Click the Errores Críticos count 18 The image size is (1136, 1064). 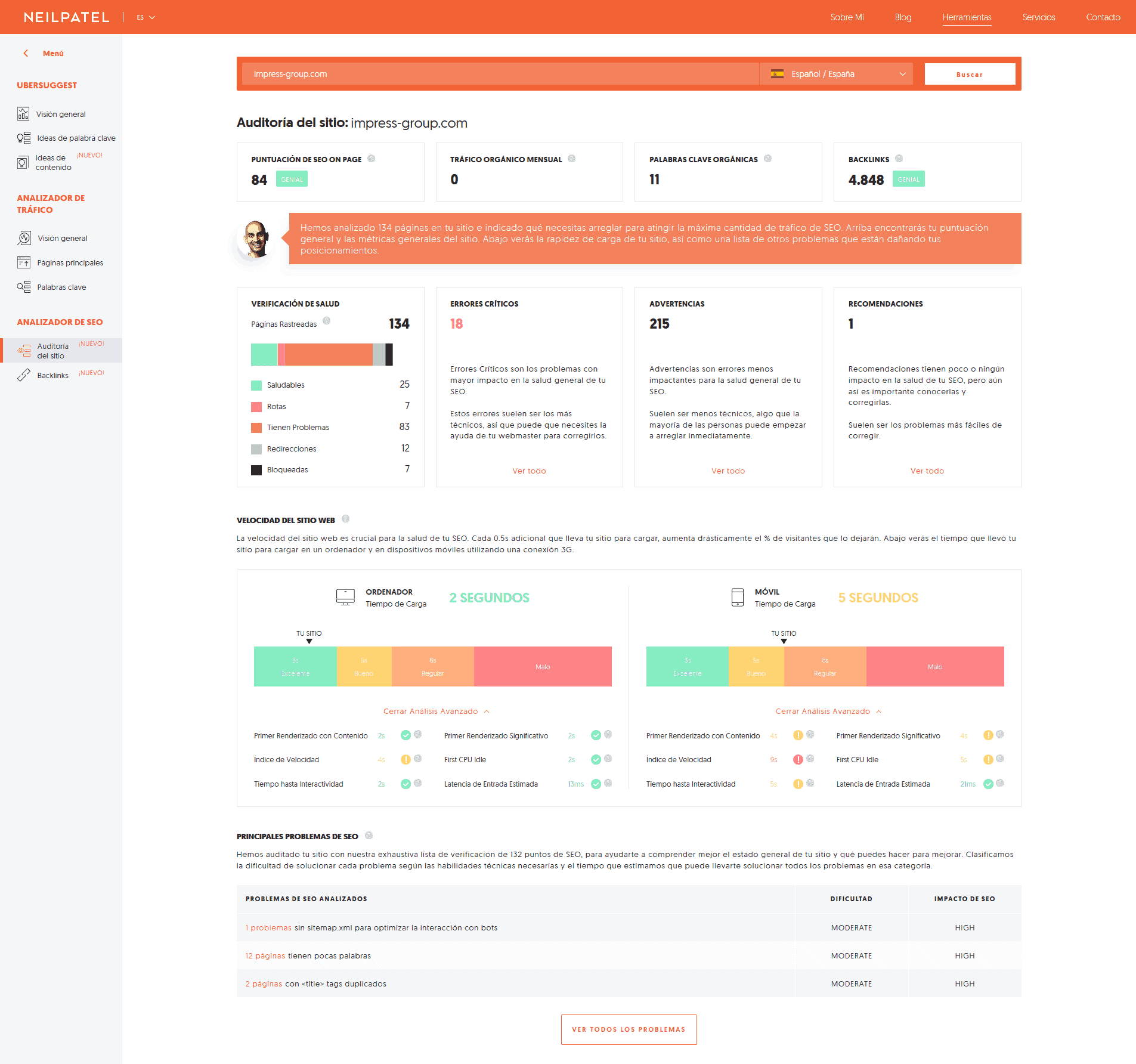(x=456, y=324)
